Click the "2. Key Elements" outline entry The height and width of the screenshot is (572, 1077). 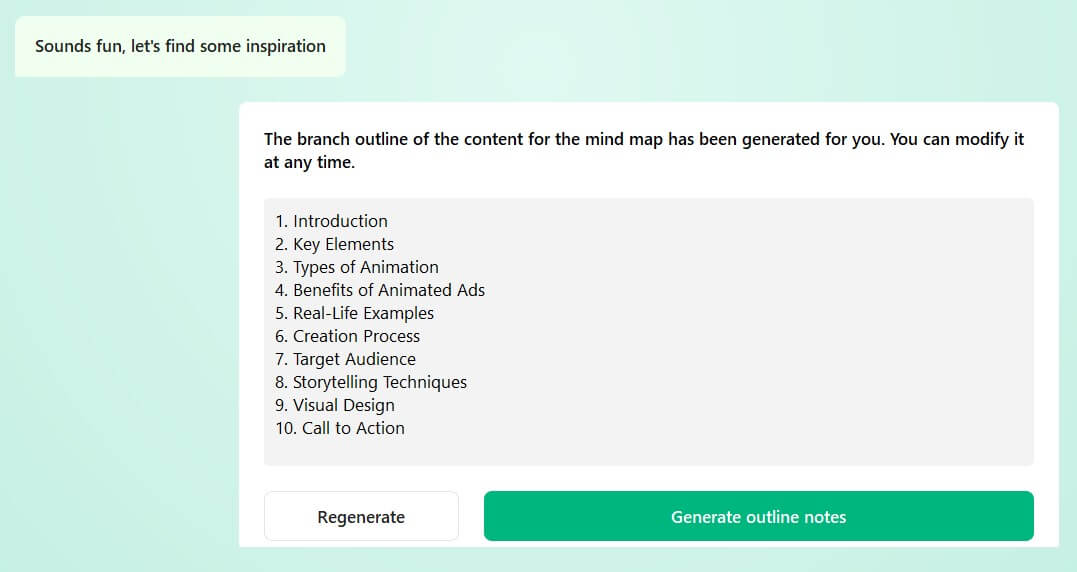[x=334, y=244]
